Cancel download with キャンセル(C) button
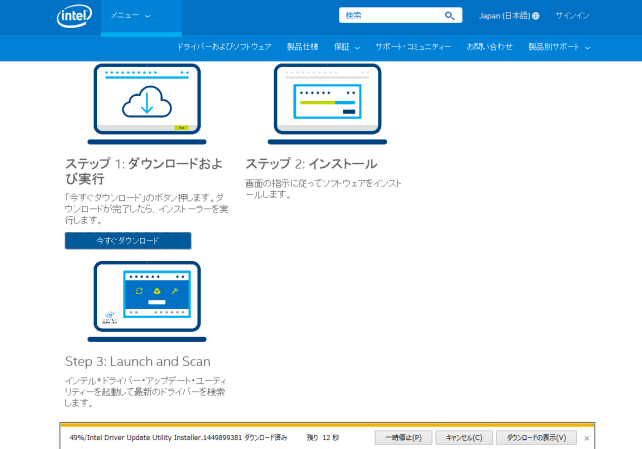 coord(464,438)
